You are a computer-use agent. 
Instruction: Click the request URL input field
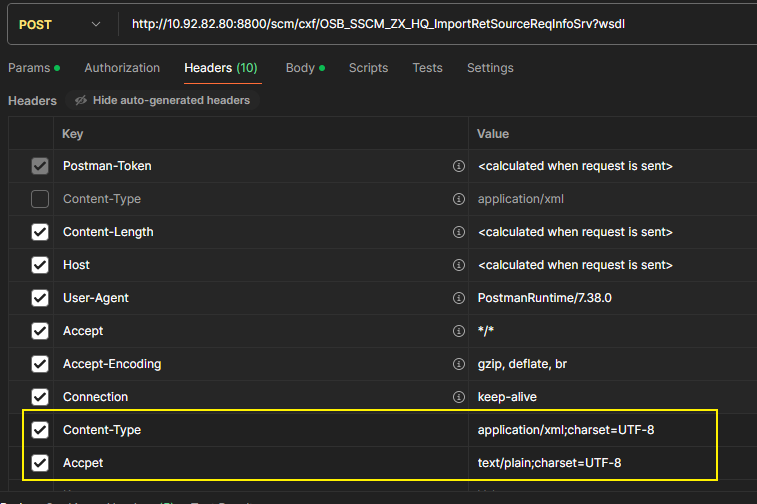[430, 23]
